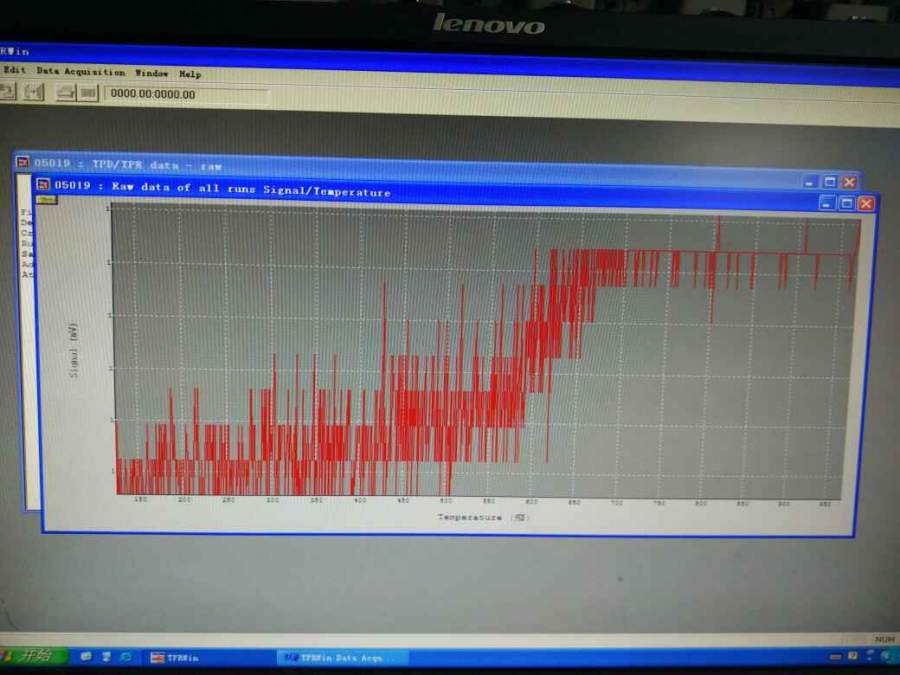Screen dimensions: 900x675
Task: Click the 'Signal (mV)' axis label
Action: [x=73, y=350]
